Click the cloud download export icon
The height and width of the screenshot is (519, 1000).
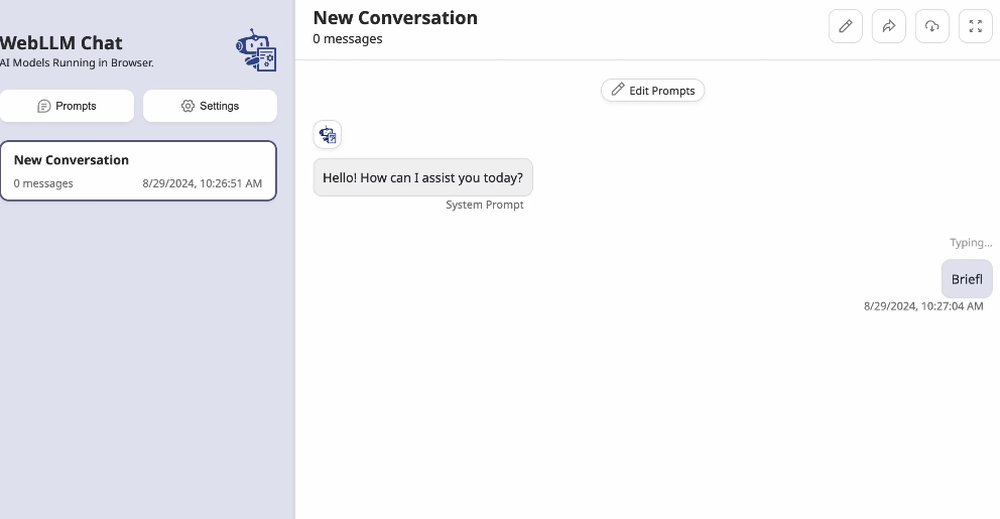(x=932, y=26)
